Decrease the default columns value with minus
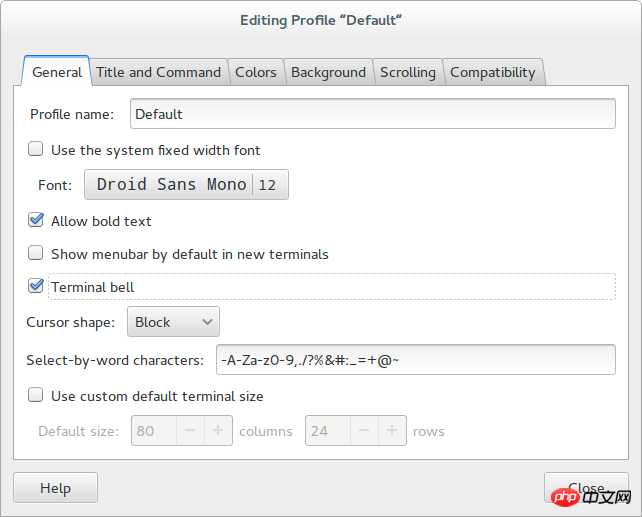Screen dimensions: 642x517 click(190, 431)
